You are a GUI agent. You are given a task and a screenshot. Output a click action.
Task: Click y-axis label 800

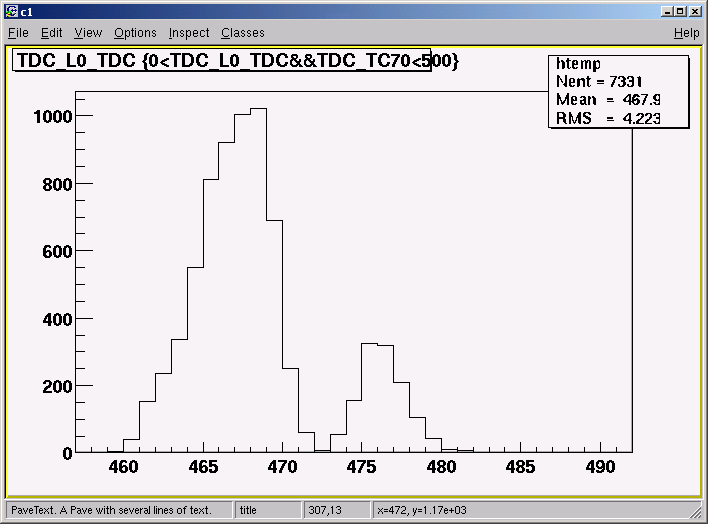coord(57,185)
